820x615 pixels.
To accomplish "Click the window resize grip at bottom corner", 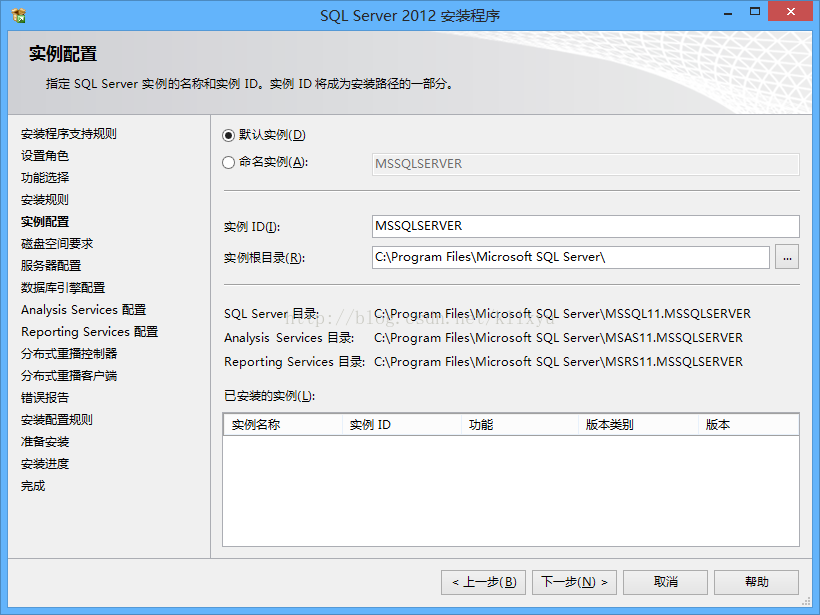I will click(806, 601).
